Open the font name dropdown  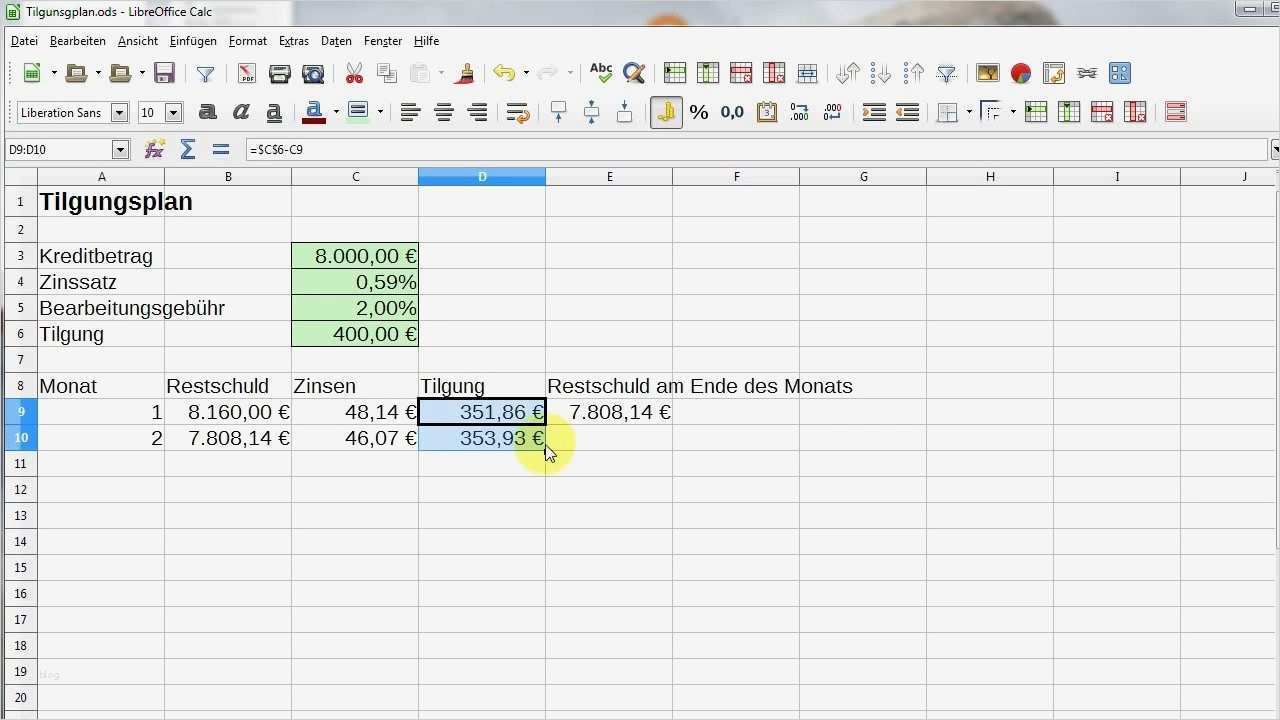119,113
